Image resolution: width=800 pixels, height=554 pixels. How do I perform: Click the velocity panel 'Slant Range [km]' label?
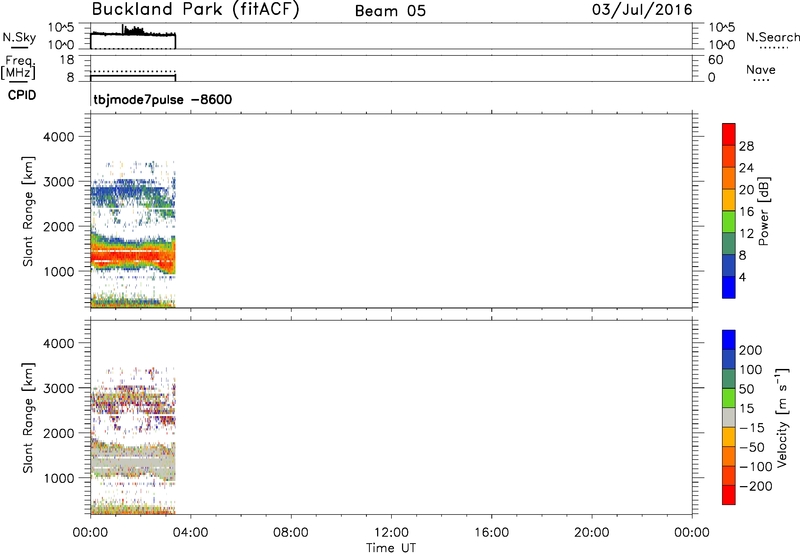pyautogui.click(x=28, y=418)
